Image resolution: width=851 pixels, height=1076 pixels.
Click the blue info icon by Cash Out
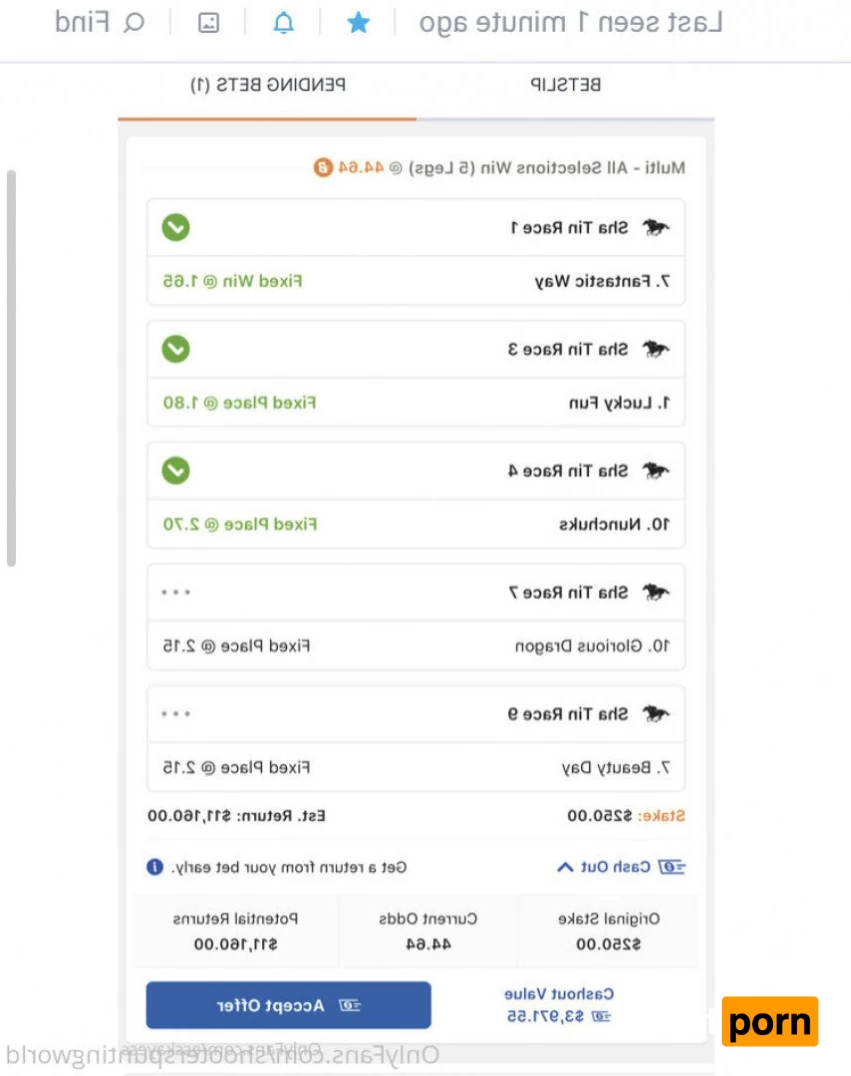point(155,866)
